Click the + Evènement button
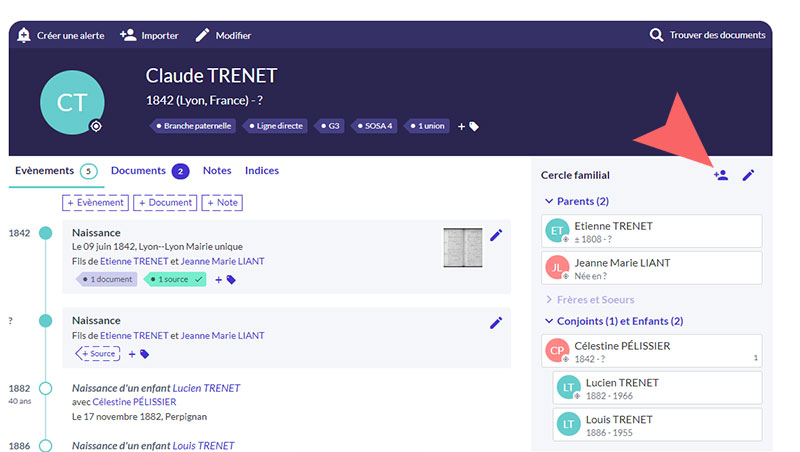 95,202
